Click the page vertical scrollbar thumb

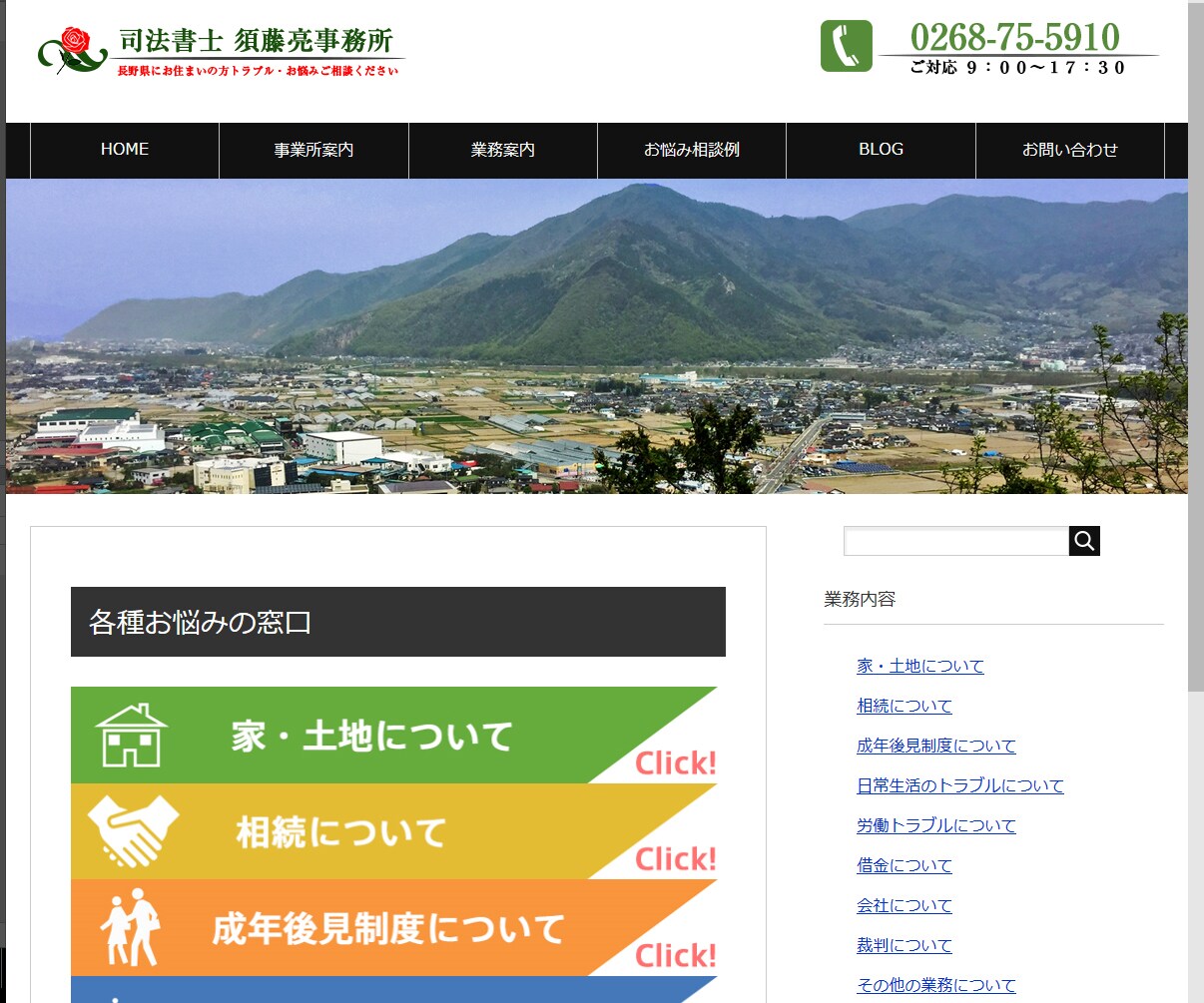(x=1196, y=349)
